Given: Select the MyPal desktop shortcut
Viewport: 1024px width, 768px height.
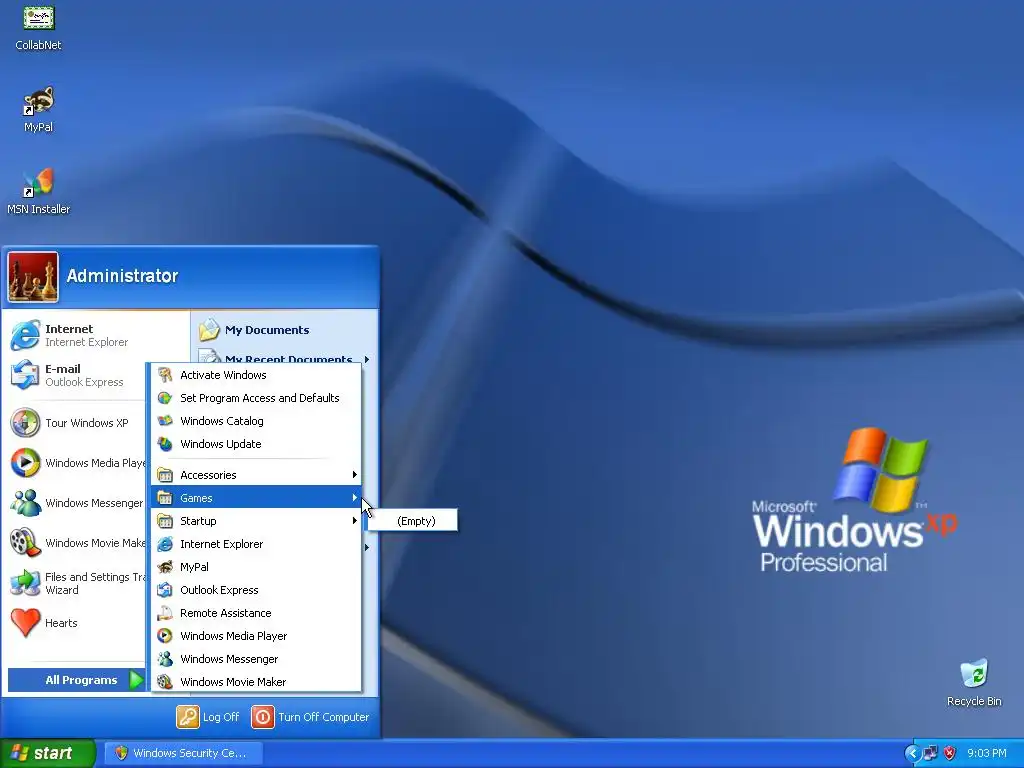Looking at the screenshot, I should [x=38, y=110].
